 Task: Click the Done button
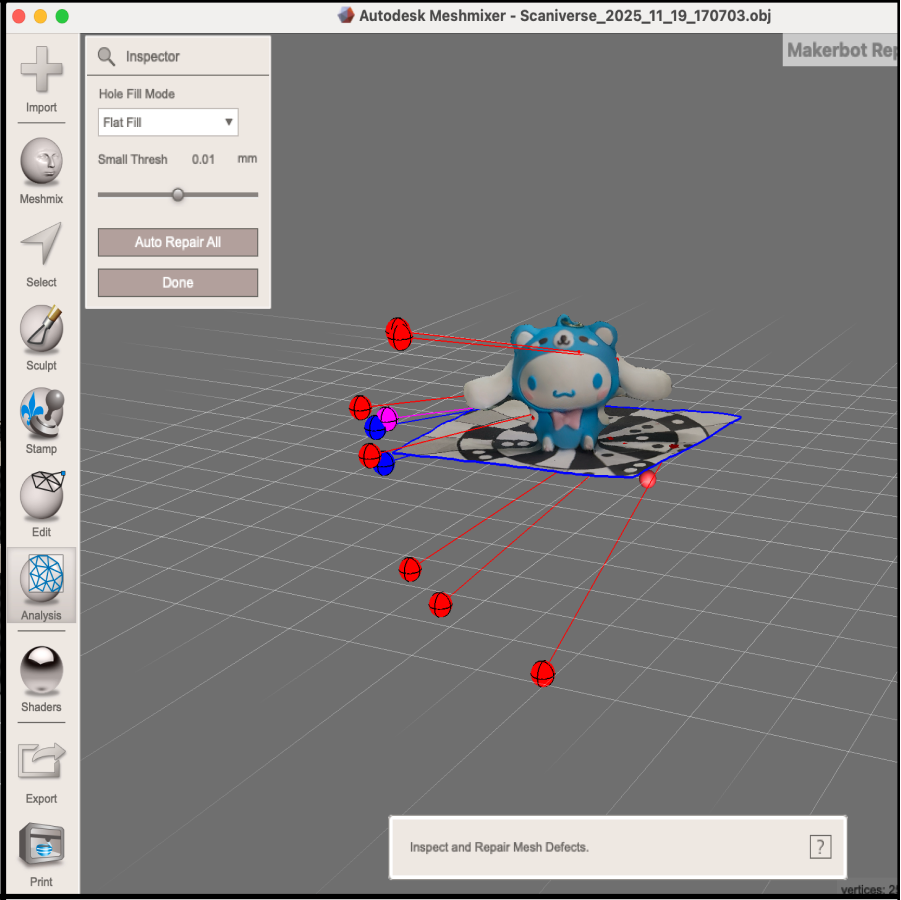pos(178,283)
